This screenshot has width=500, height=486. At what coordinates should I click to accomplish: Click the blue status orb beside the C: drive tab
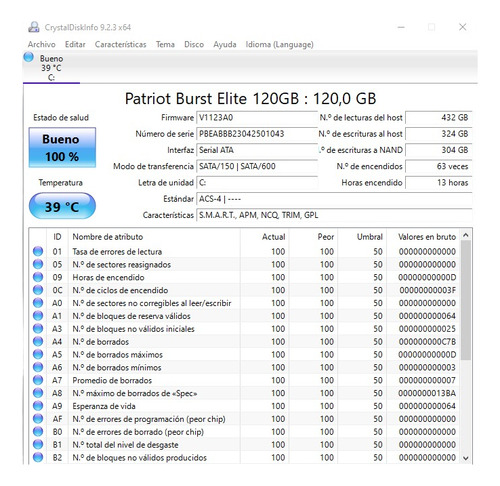pos(29,57)
